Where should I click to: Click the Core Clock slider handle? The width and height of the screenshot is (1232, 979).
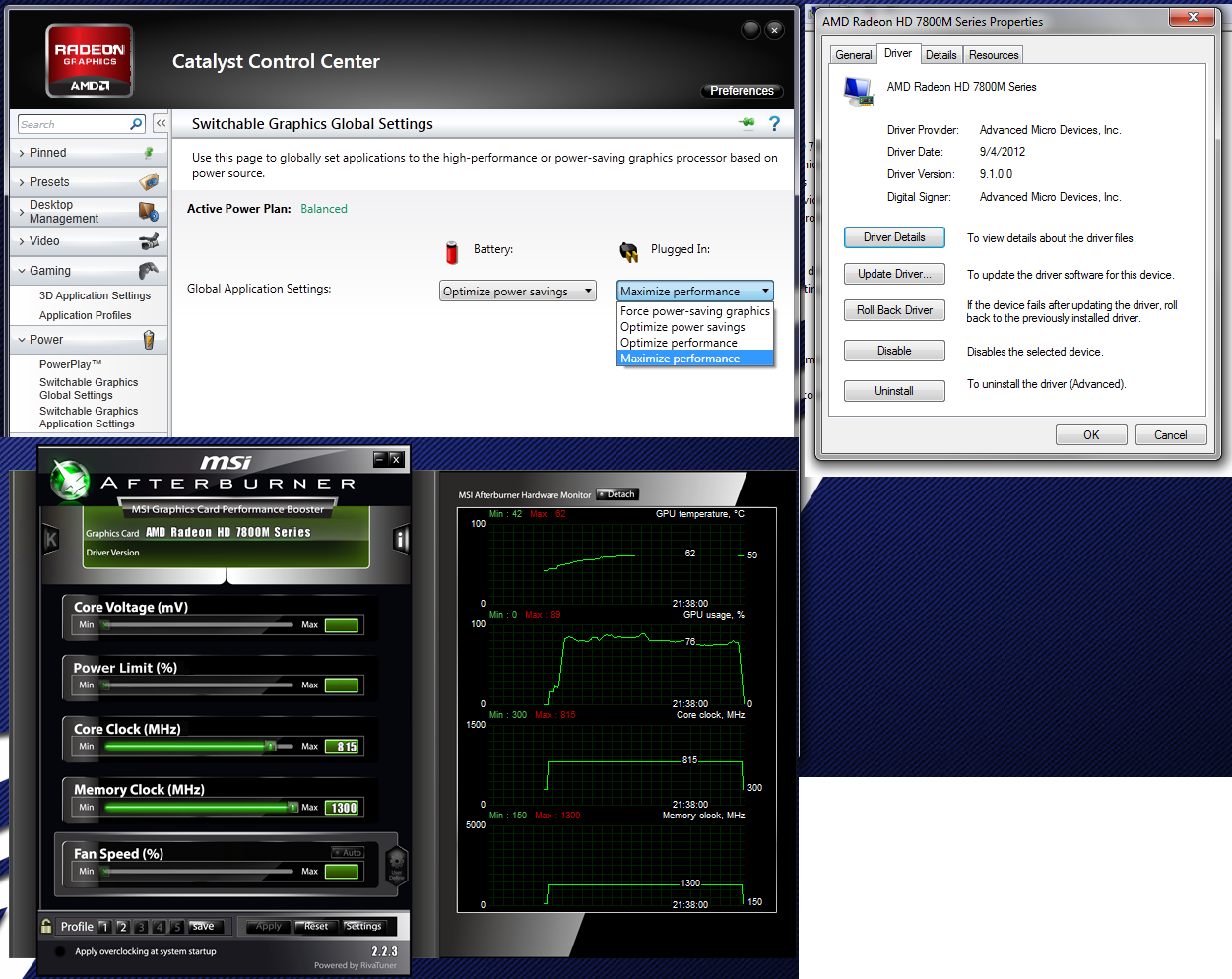271,747
